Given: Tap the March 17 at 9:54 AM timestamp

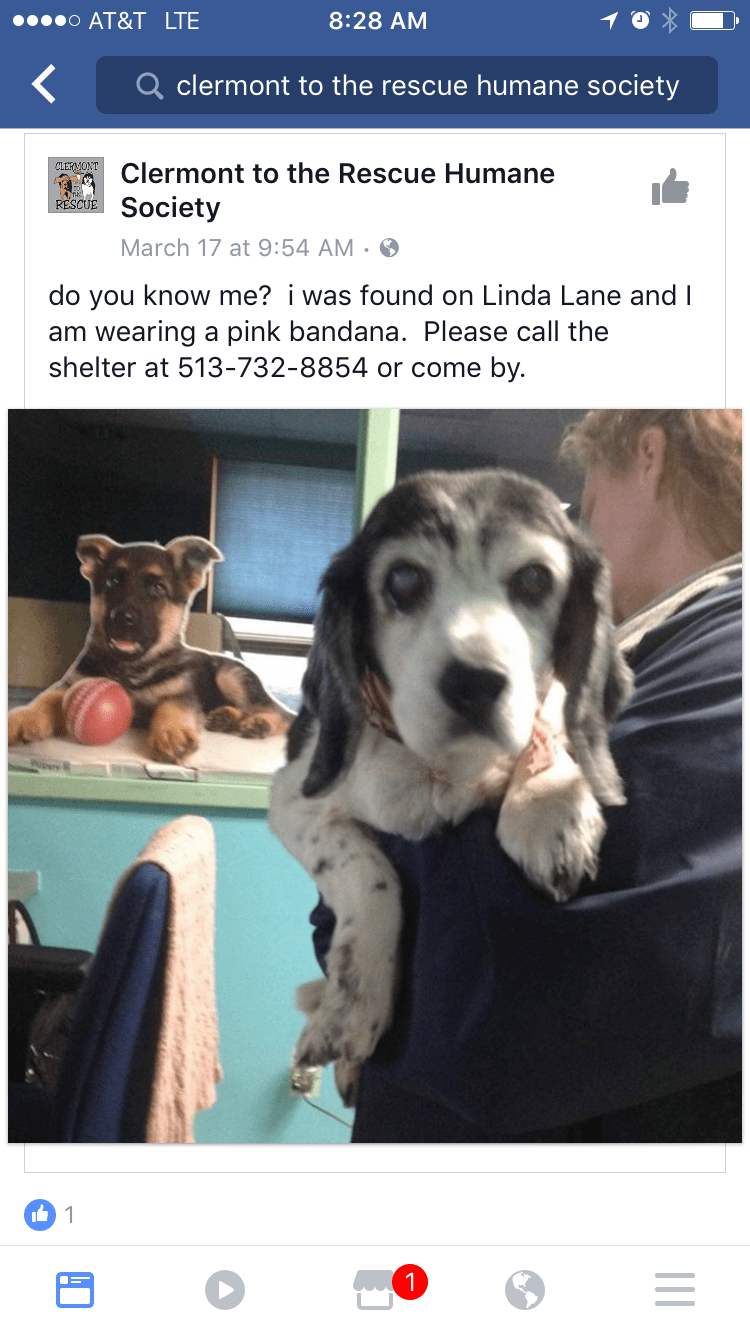Looking at the screenshot, I should 237,248.
